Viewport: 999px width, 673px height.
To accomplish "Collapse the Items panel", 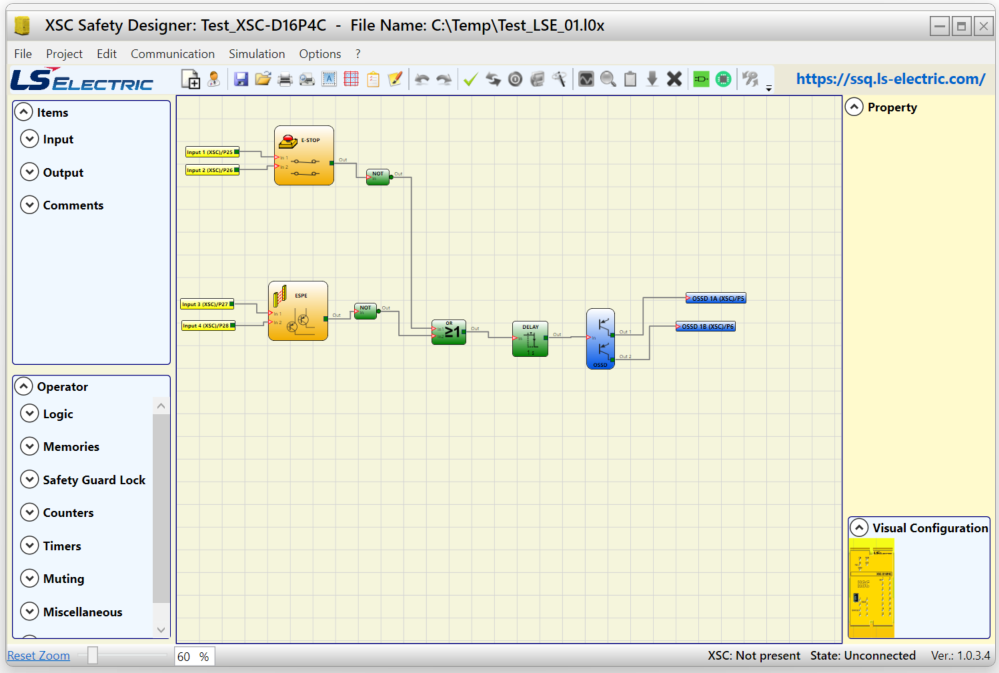I will pos(24,112).
